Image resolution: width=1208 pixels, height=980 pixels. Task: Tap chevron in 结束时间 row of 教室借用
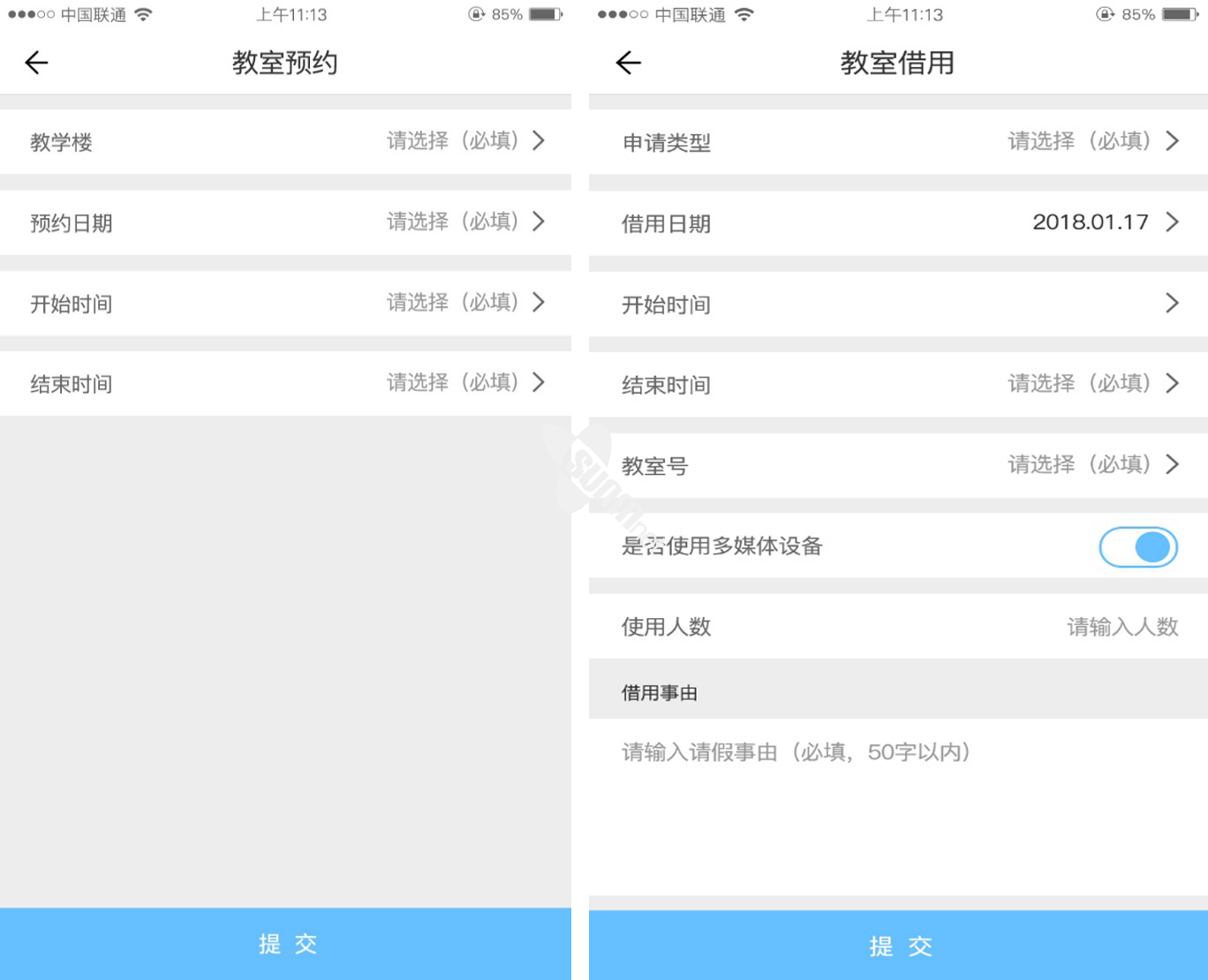(1172, 383)
